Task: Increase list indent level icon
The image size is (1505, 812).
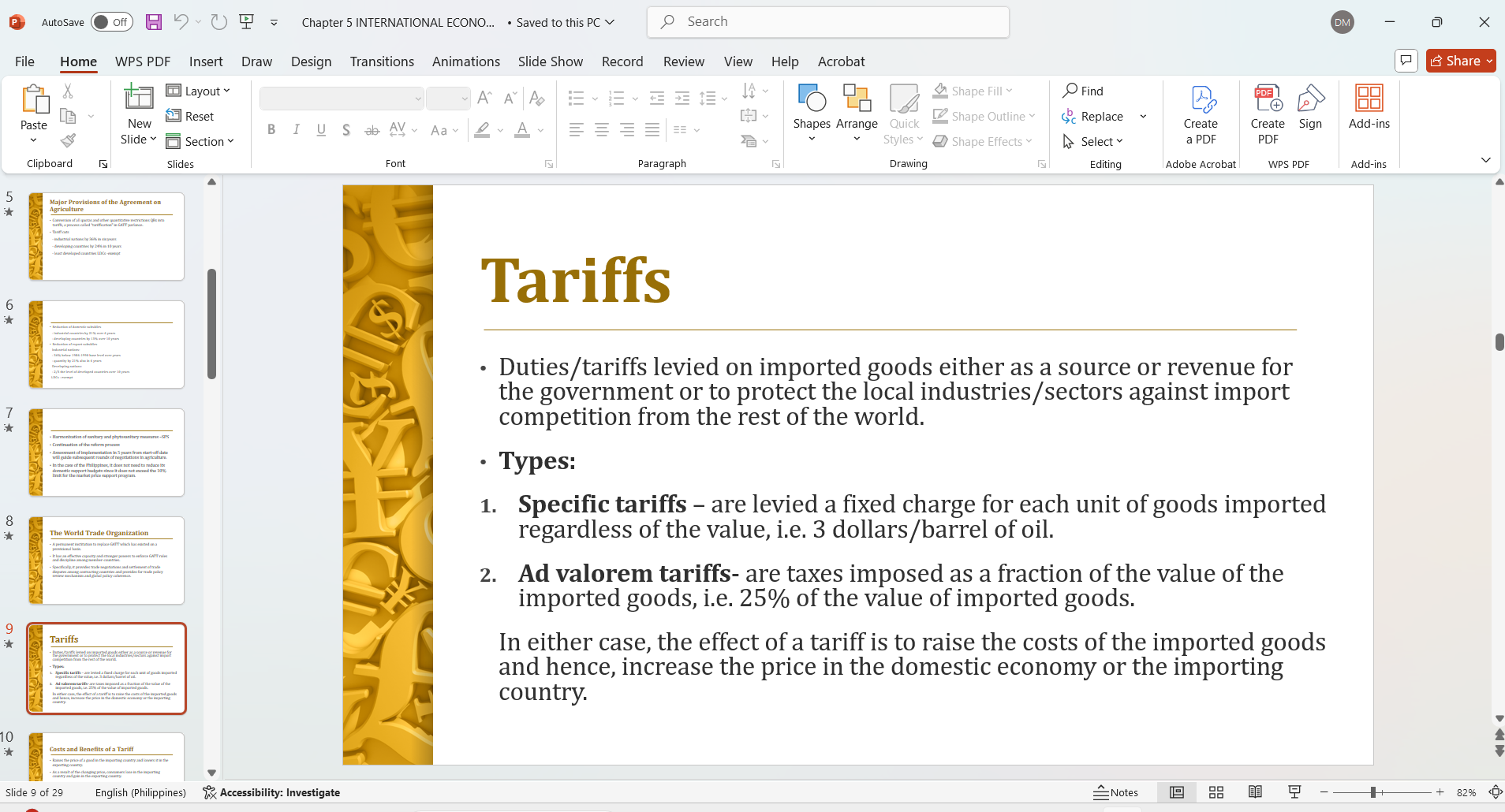Action: coord(682,98)
